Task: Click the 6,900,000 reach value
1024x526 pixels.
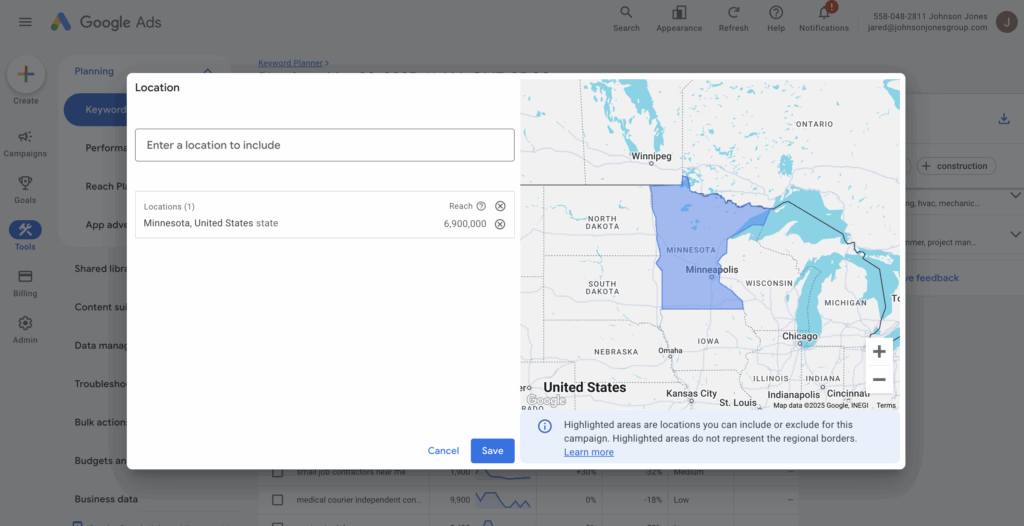Action: click(x=465, y=224)
